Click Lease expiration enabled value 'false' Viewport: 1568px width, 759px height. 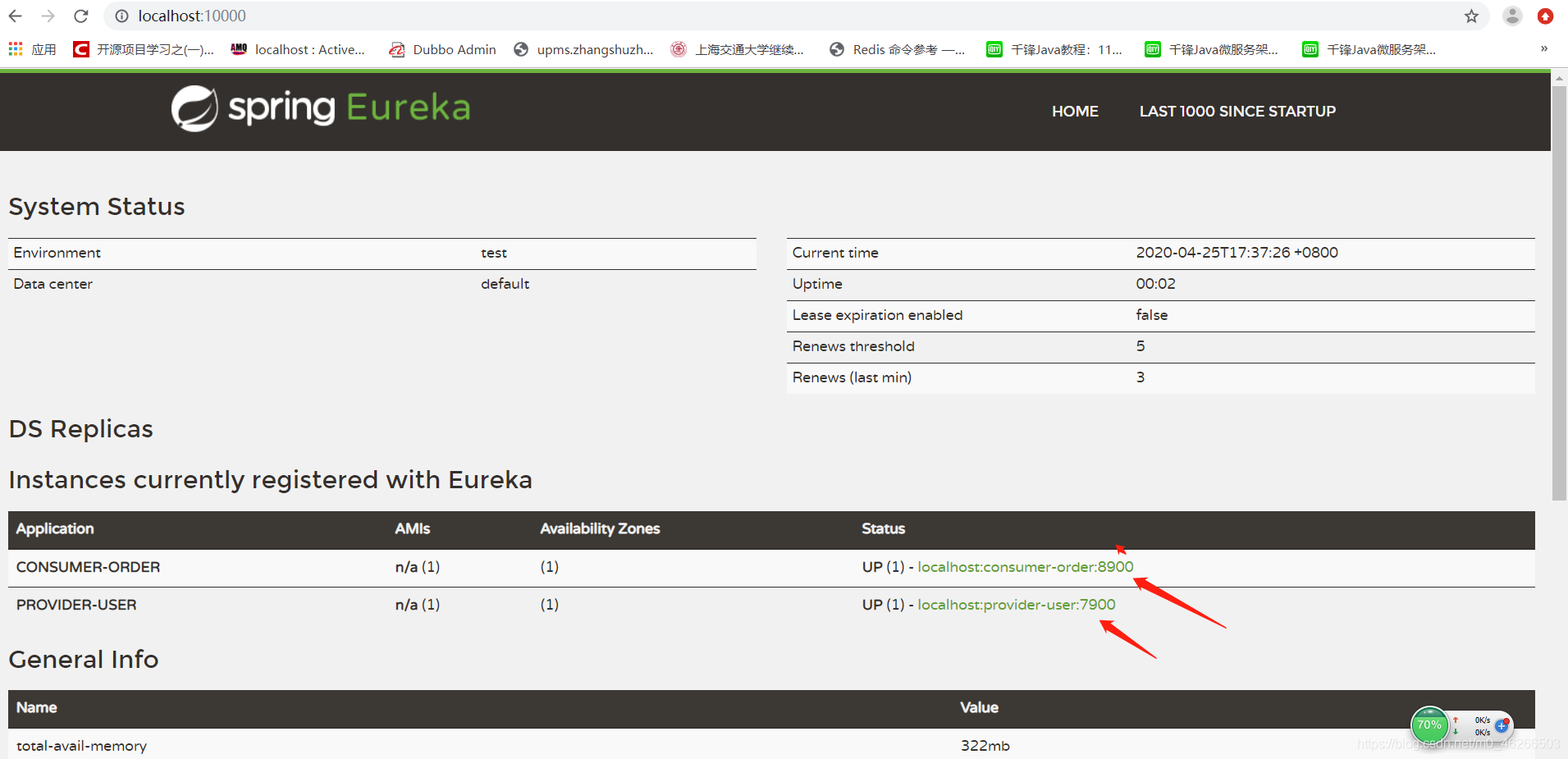coord(1151,315)
